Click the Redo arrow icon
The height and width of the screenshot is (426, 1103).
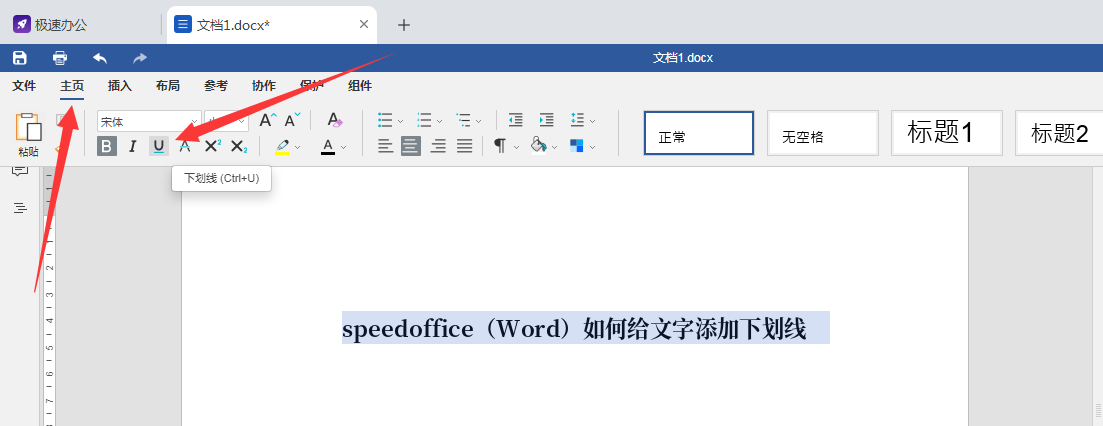(x=140, y=58)
